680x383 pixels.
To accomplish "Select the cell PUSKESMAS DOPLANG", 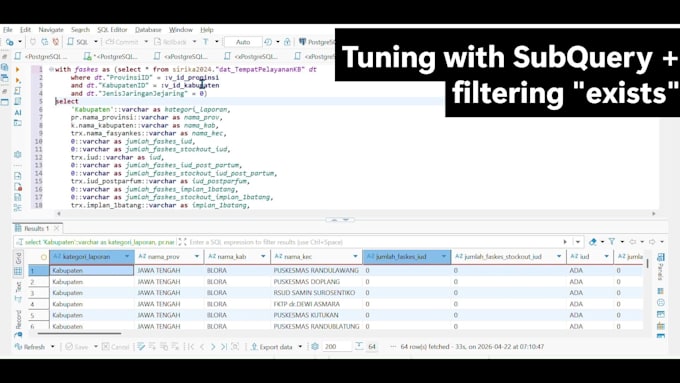I will (316, 282).
